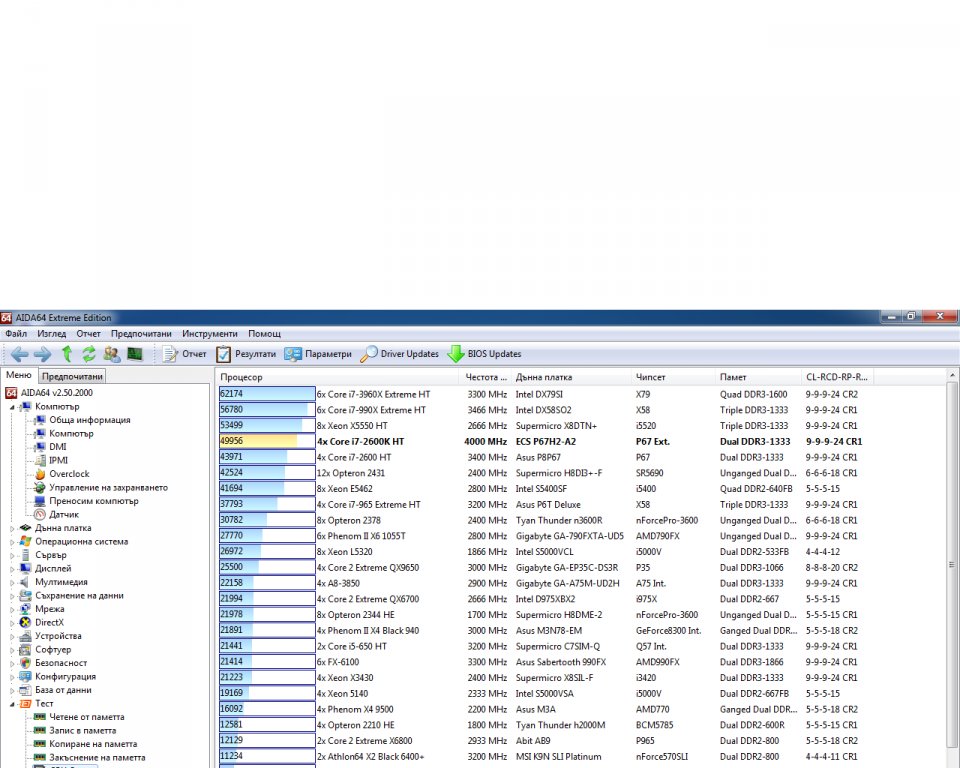Sort by the Процесор column header

coord(242,377)
